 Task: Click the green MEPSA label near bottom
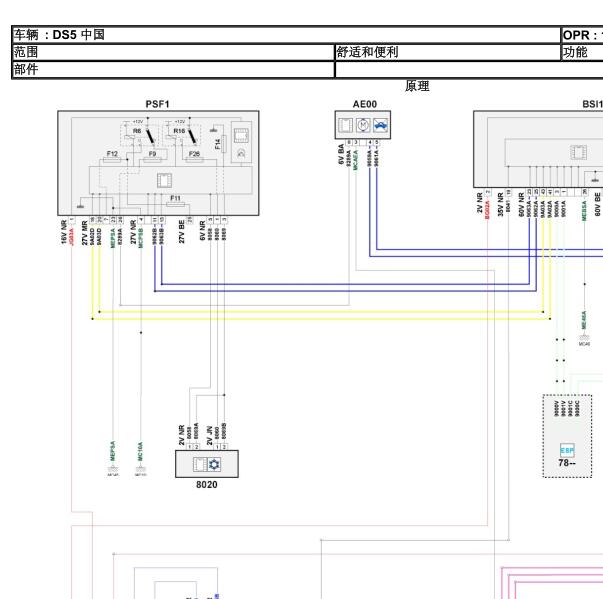(113, 451)
